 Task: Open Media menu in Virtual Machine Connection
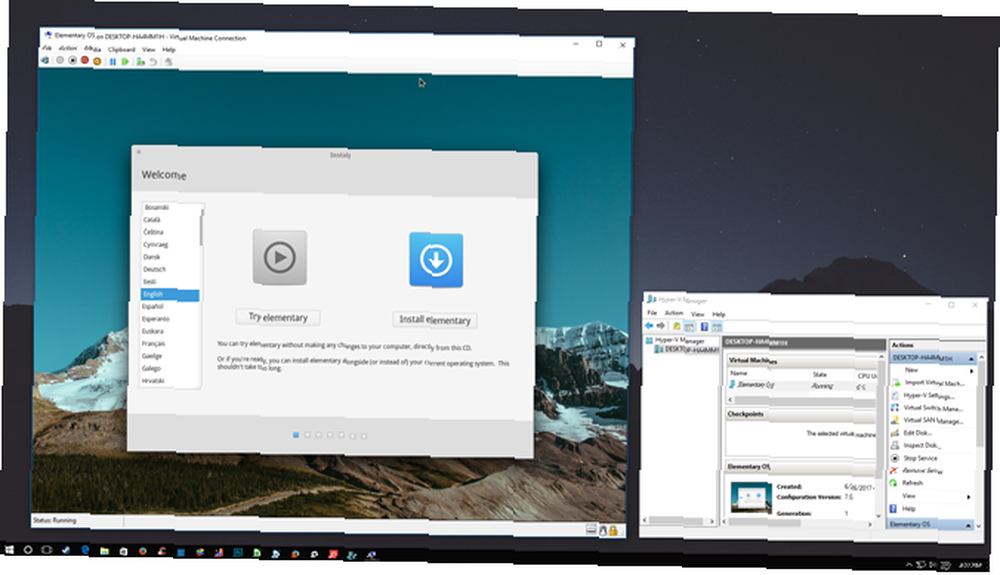92,49
